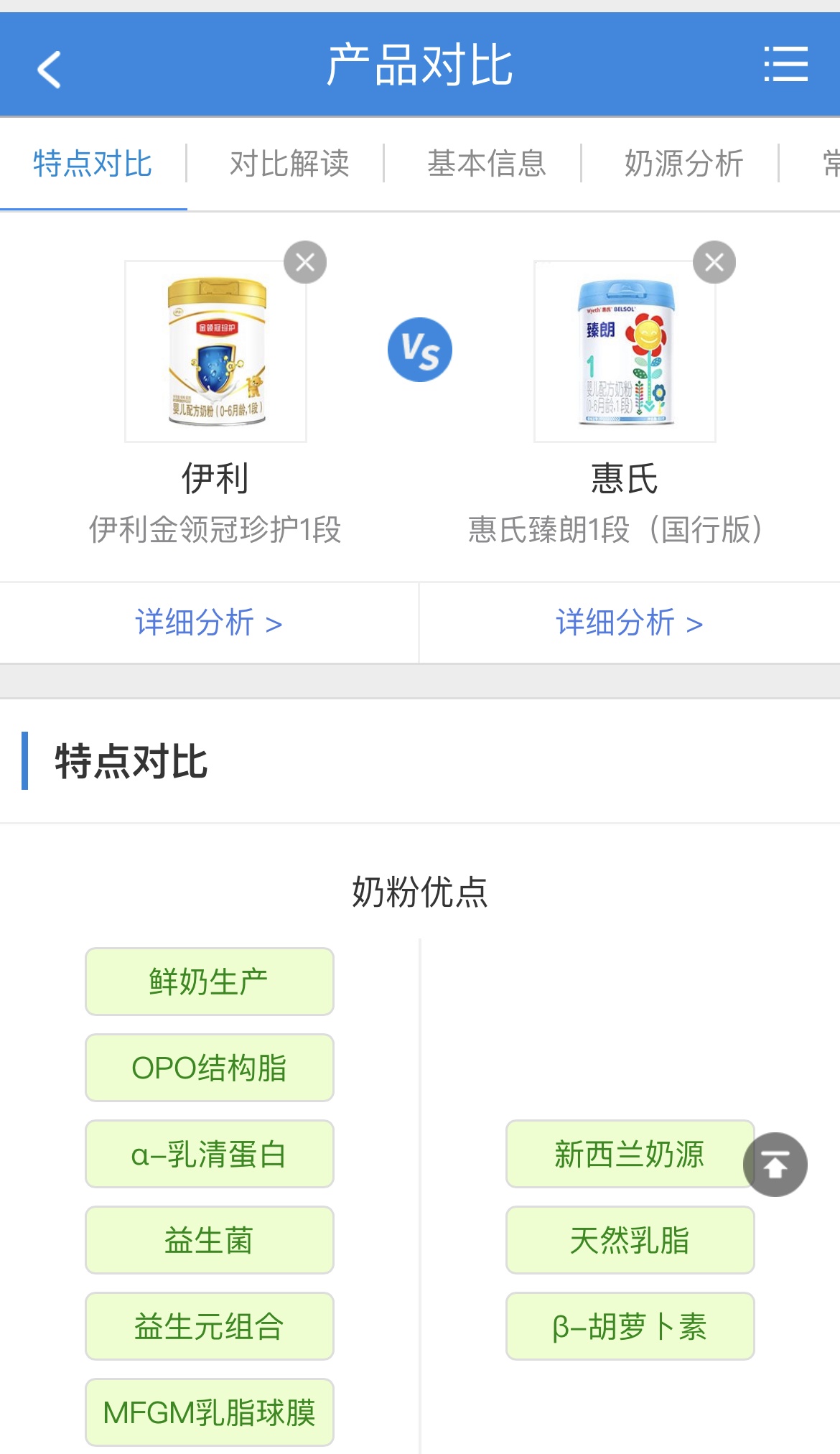Select the 特点对比 tab
Image resolution: width=840 pixels, height=1454 pixels.
coord(93,164)
